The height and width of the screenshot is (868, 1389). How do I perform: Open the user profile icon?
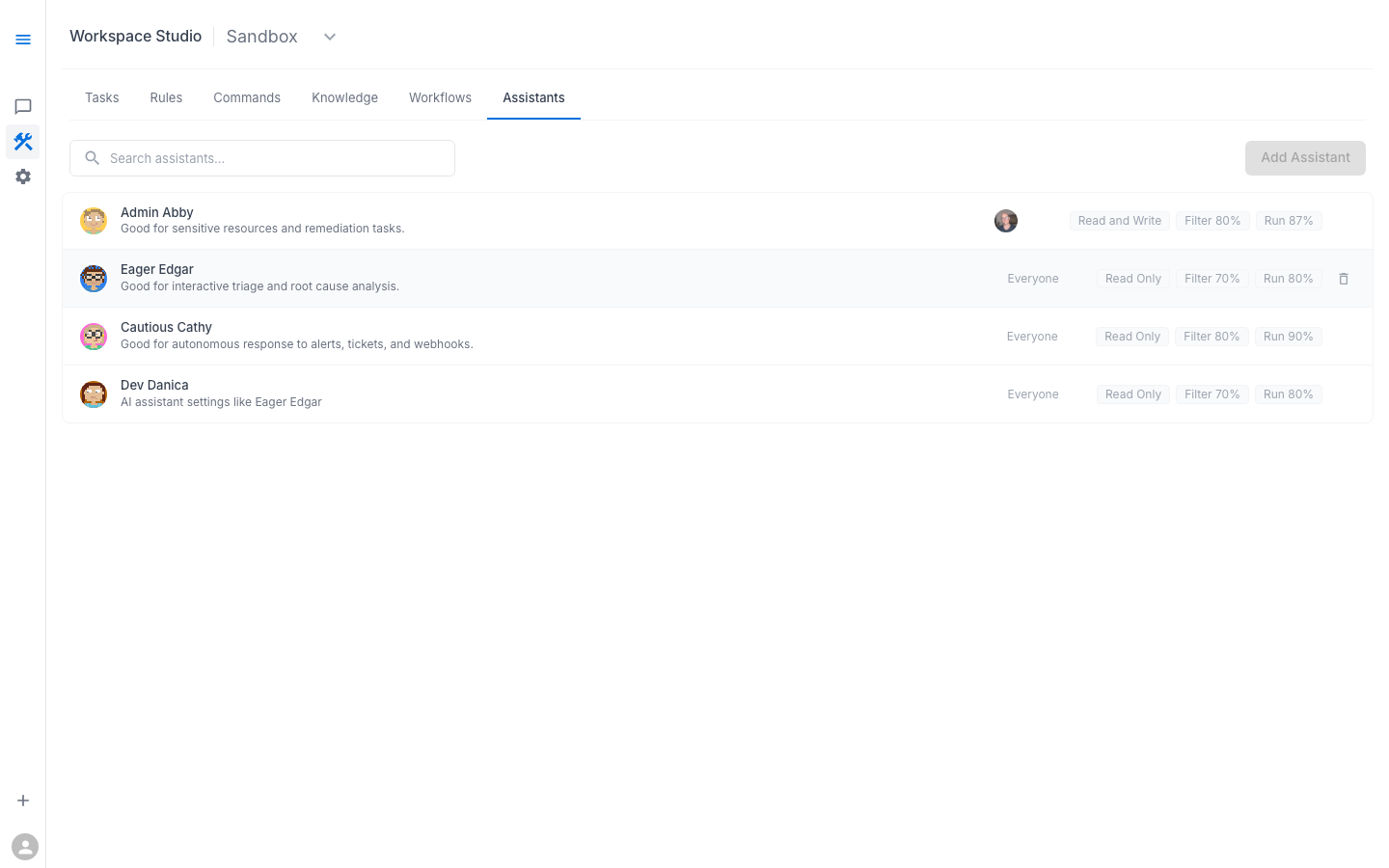[x=25, y=847]
